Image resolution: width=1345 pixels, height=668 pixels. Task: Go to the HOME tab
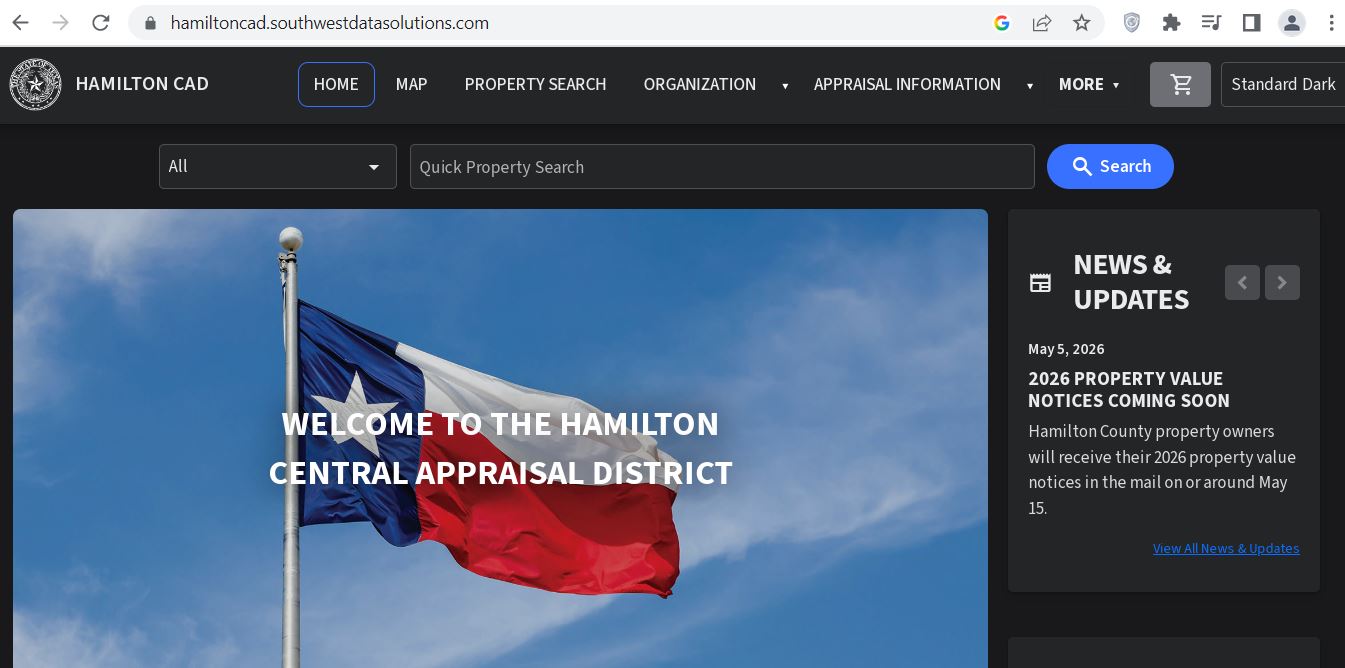tap(336, 85)
